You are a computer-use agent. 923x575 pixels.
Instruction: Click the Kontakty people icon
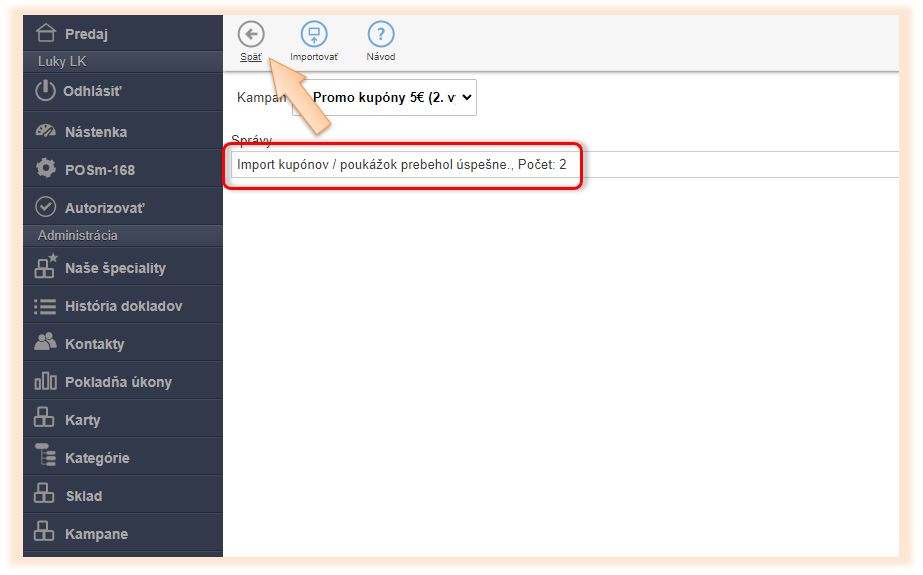45,343
